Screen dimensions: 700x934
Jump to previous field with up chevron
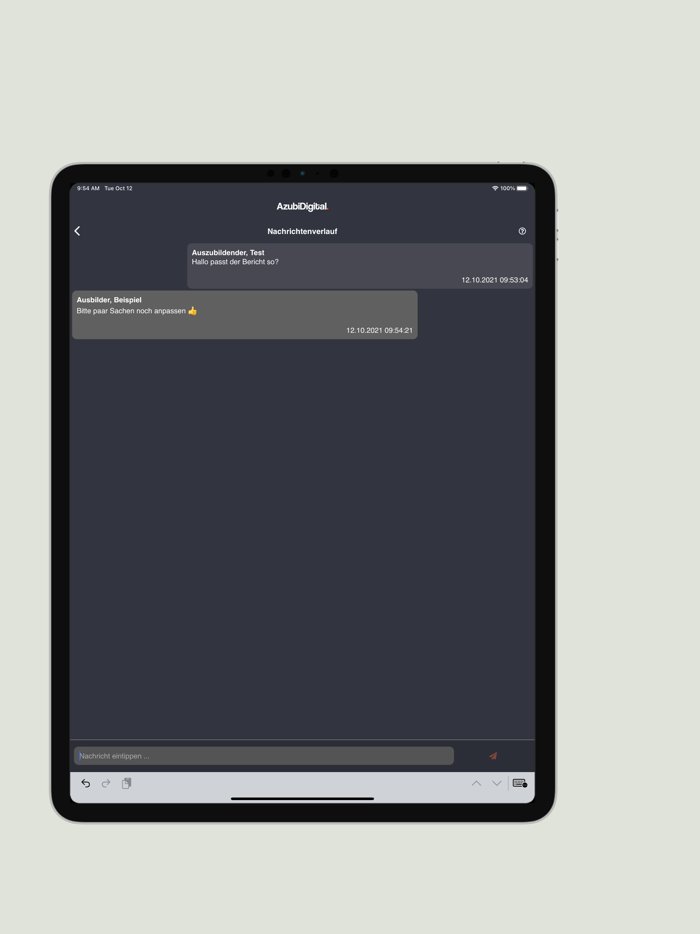pyautogui.click(x=476, y=783)
